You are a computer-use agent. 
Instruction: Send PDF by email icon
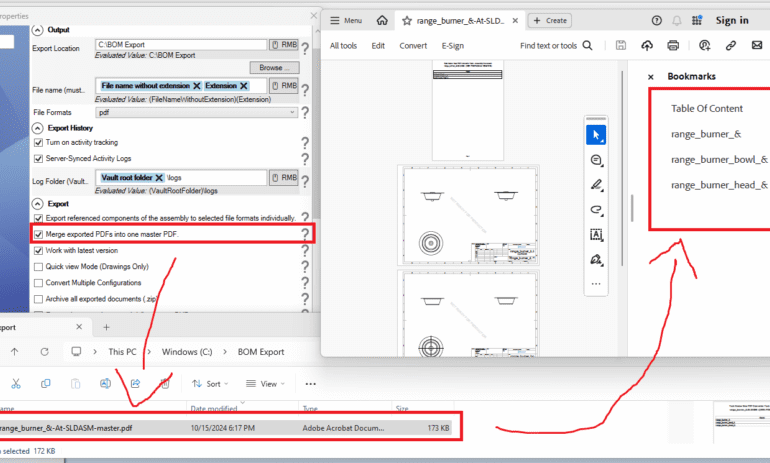click(757, 46)
